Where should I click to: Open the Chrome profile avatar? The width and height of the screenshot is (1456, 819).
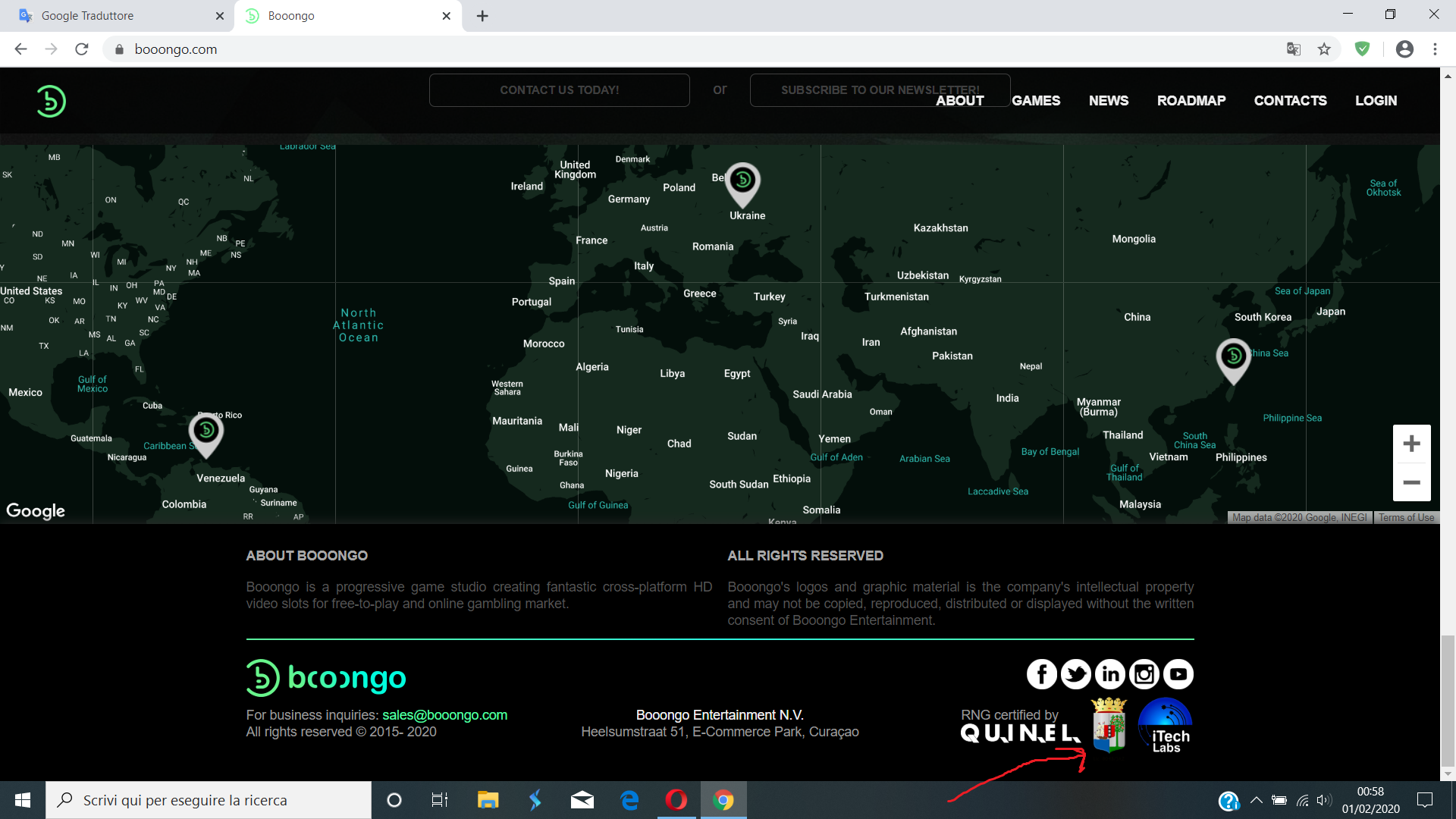pos(1404,49)
